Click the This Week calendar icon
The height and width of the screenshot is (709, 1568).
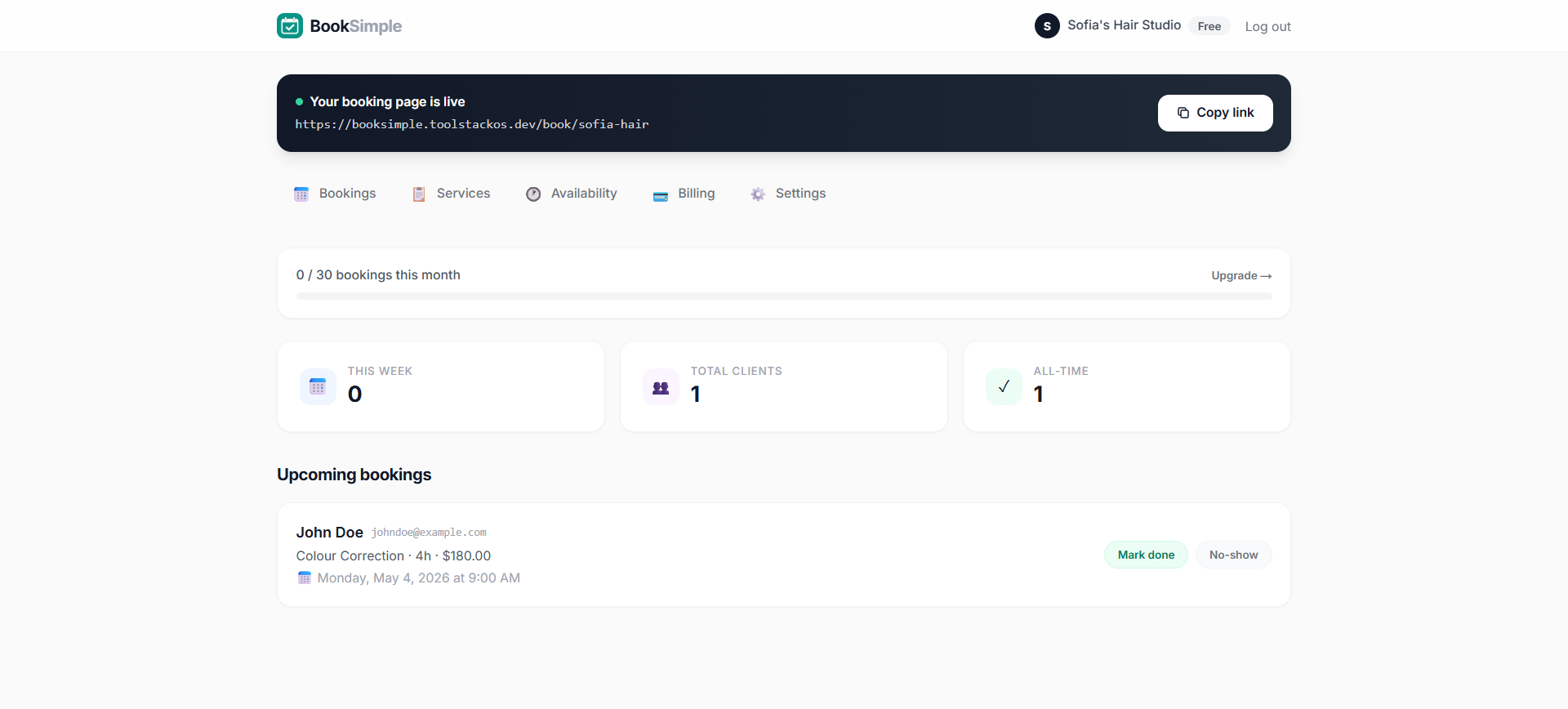318,386
